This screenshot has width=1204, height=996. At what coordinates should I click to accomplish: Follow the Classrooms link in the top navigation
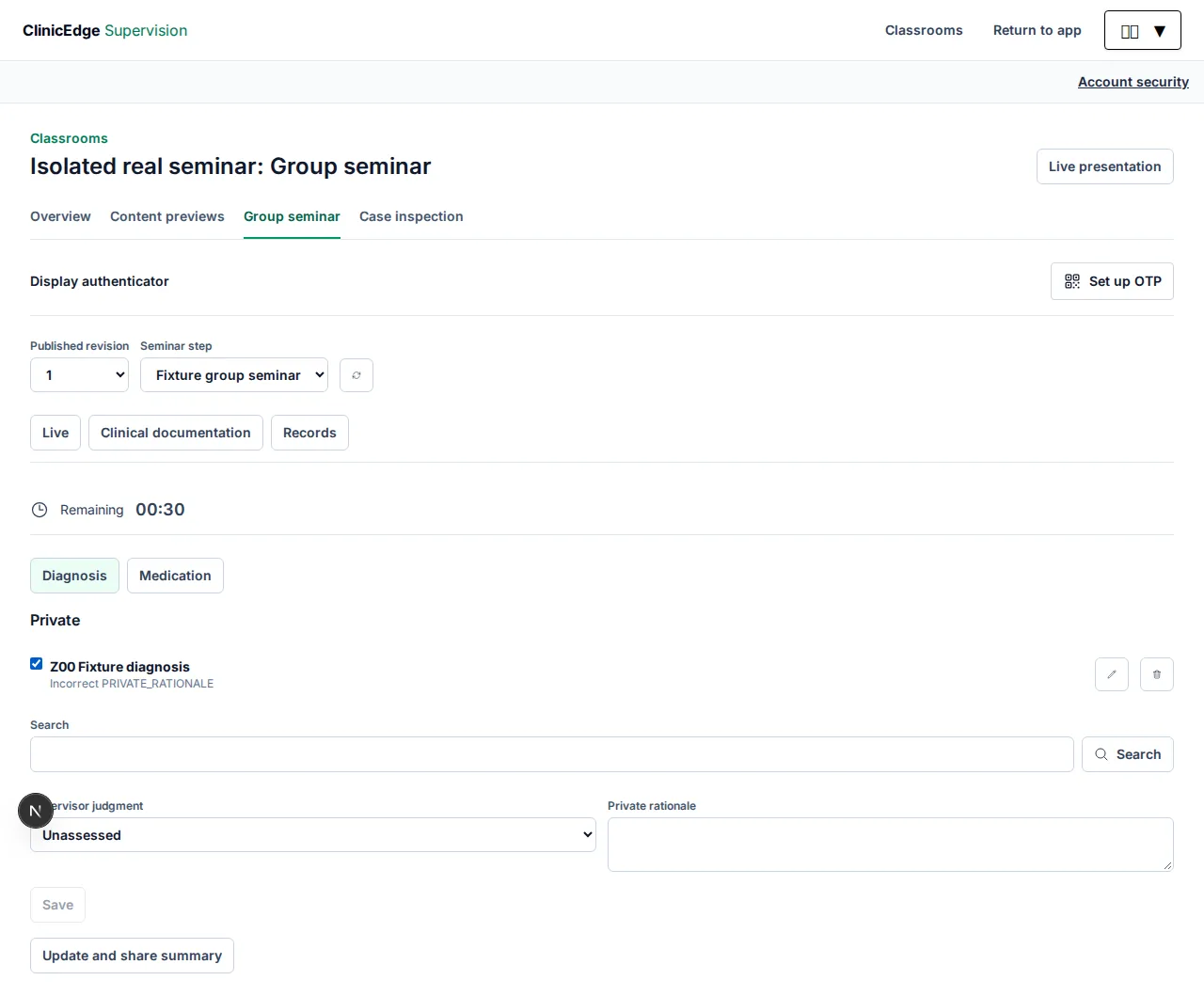(x=924, y=30)
